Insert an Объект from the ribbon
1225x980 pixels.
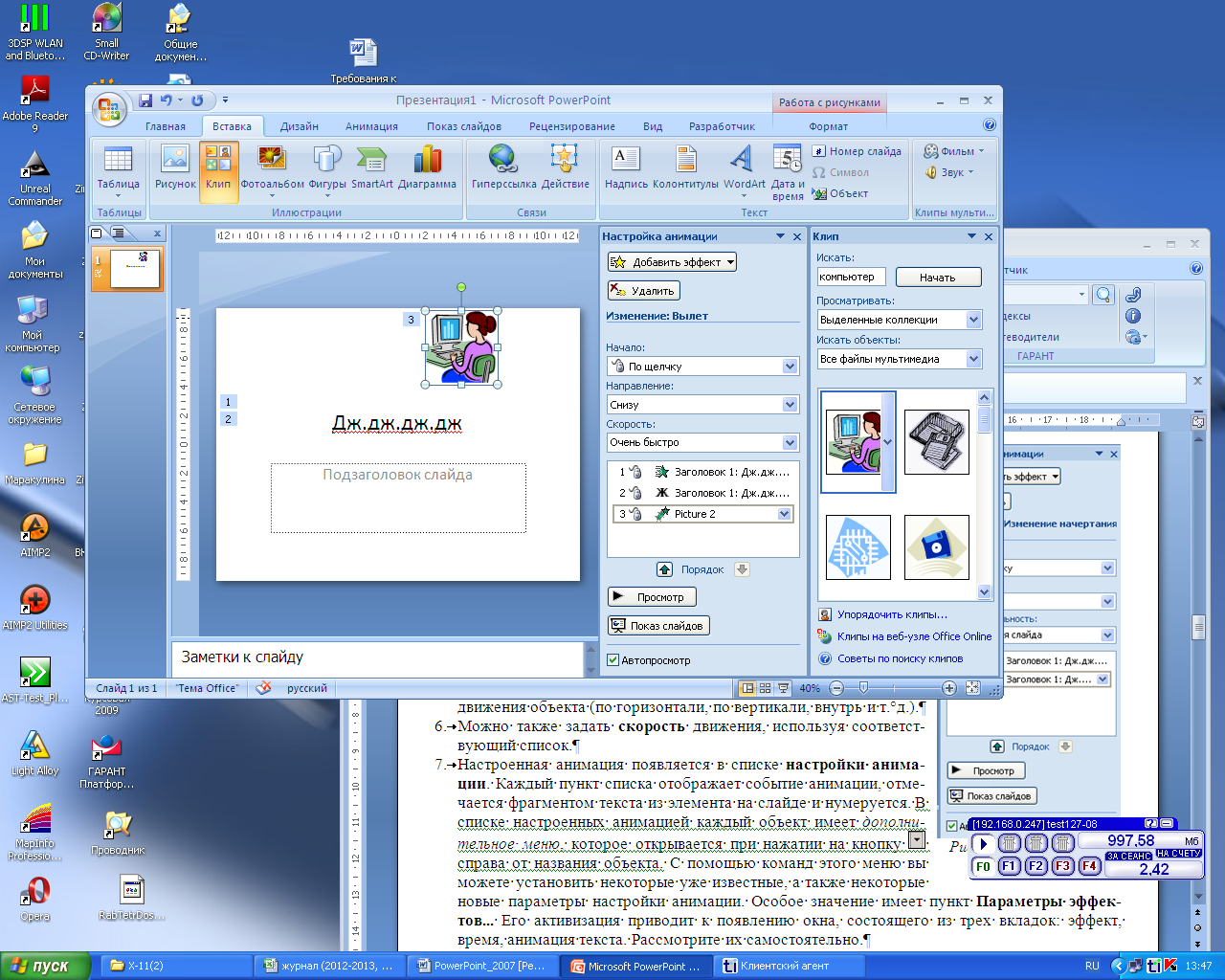pos(840,193)
